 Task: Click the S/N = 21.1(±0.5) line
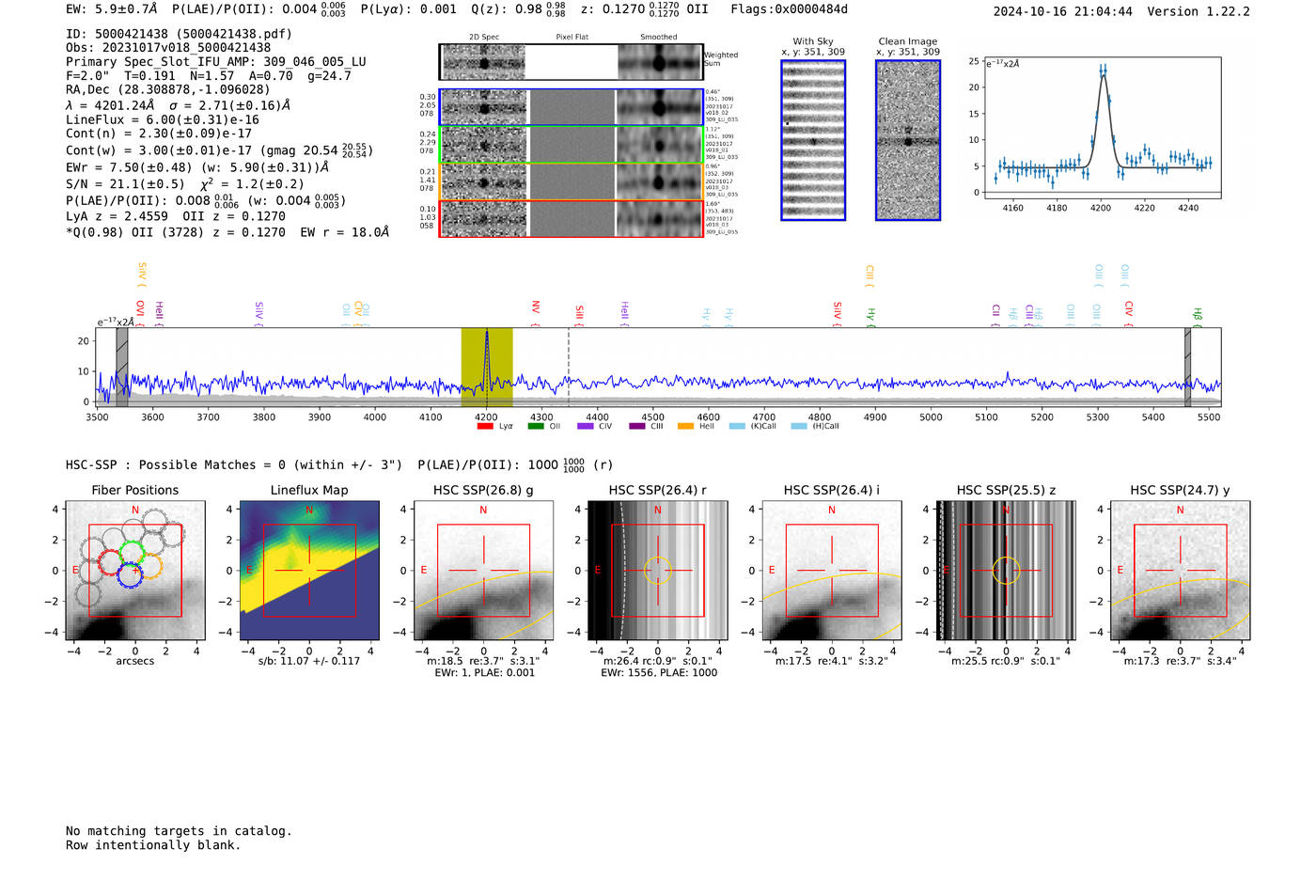click(185, 184)
